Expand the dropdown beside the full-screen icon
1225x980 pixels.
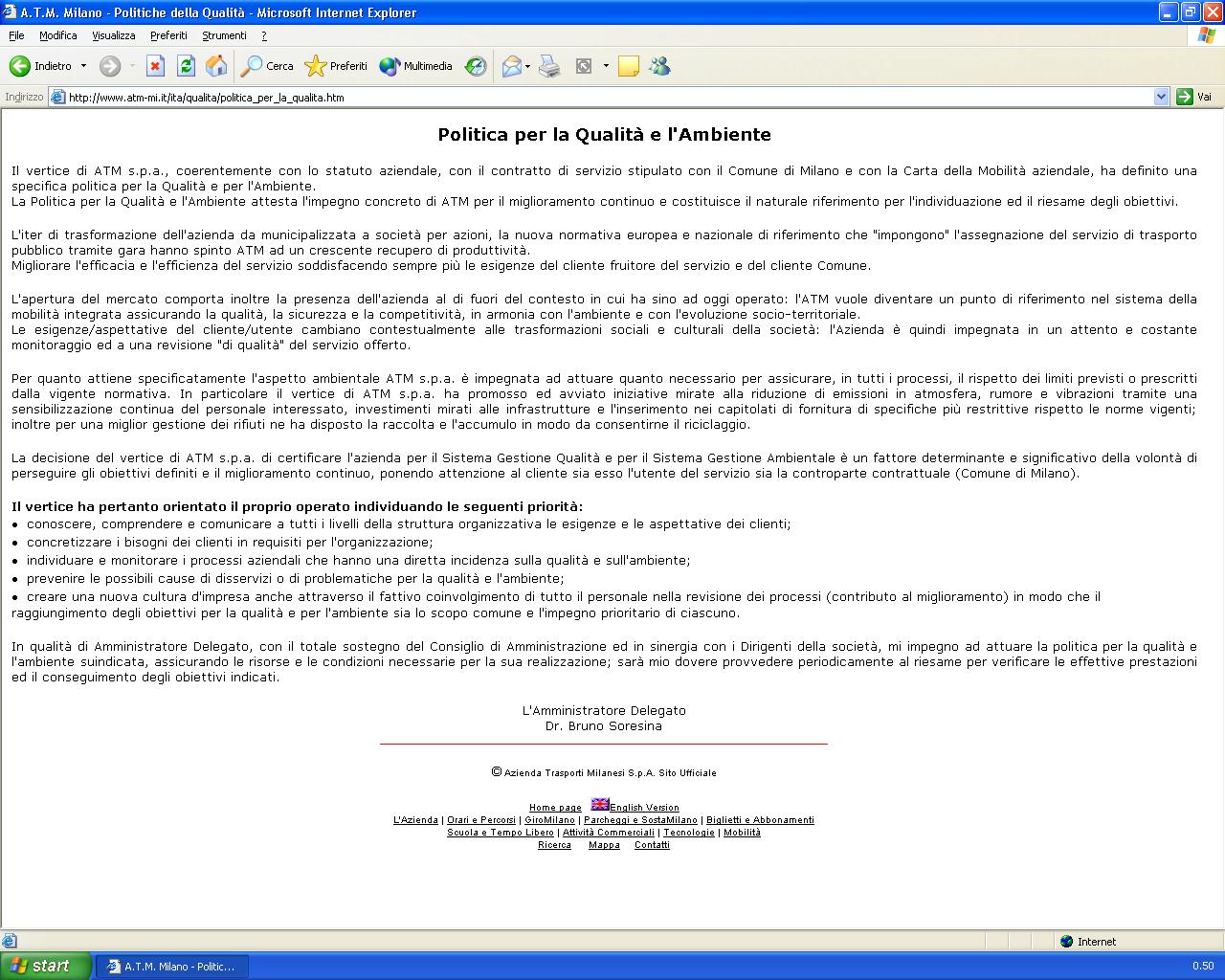pyautogui.click(x=606, y=66)
